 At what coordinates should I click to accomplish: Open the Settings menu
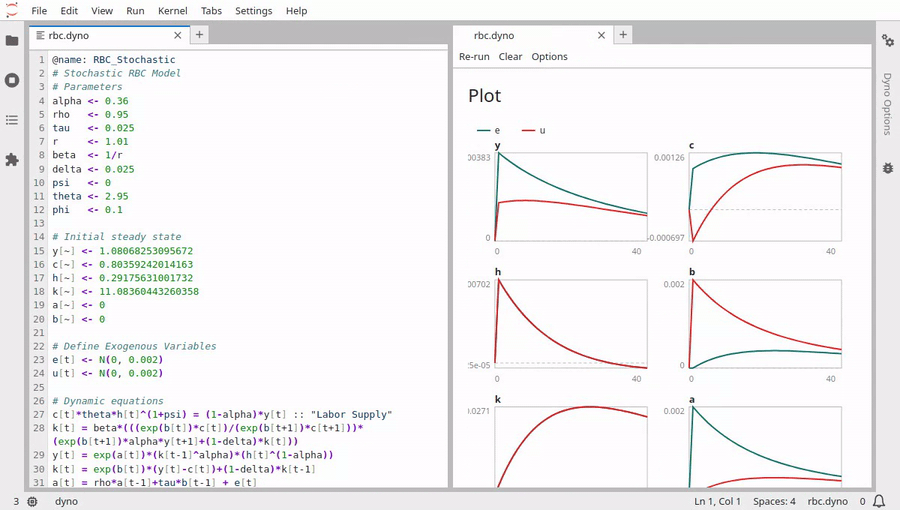(254, 11)
